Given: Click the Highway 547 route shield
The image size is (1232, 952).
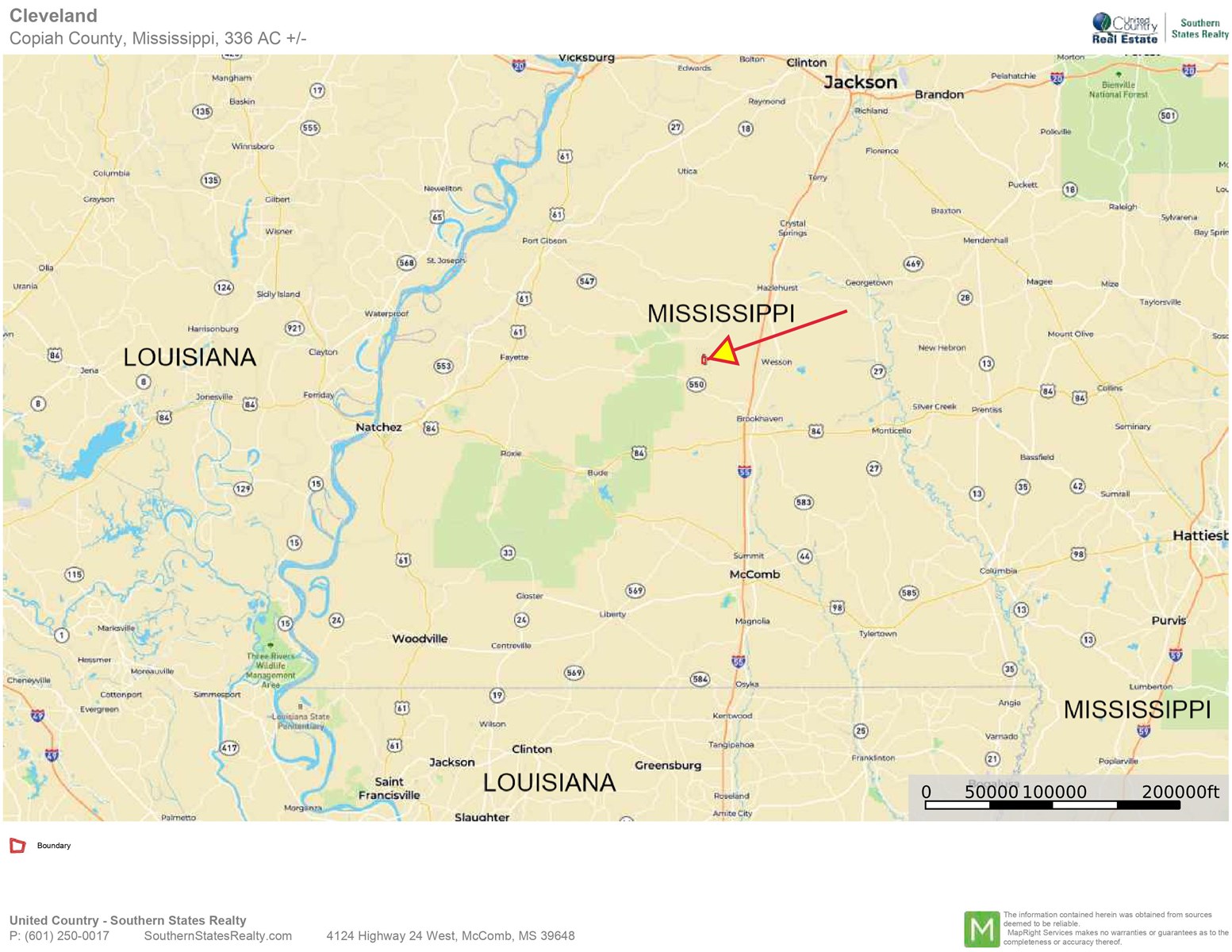Looking at the screenshot, I should tap(586, 282).
